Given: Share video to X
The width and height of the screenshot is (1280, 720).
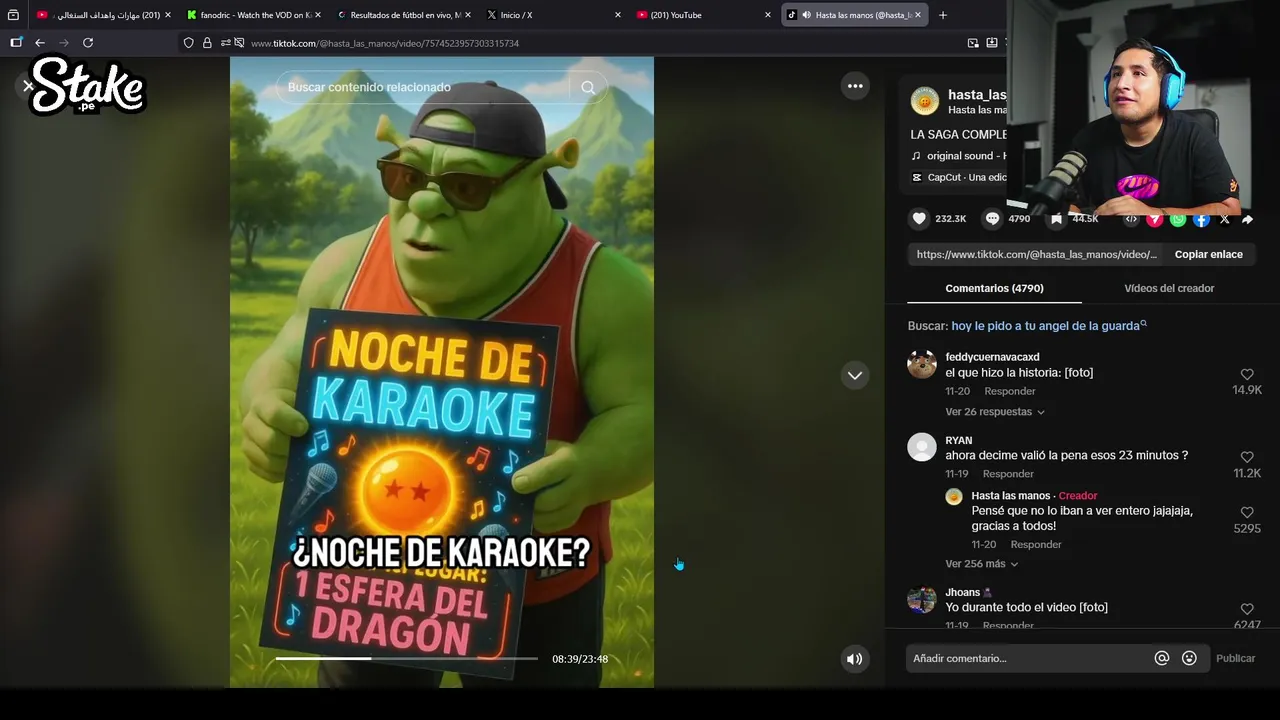Looking at the screenshot, I should pos(1224,219).
